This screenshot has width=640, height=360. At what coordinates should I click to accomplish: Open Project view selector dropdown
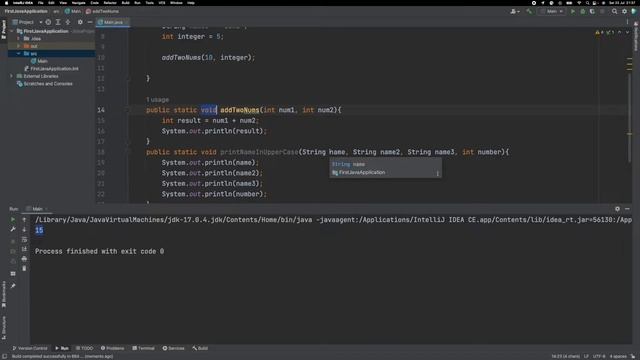27,22
